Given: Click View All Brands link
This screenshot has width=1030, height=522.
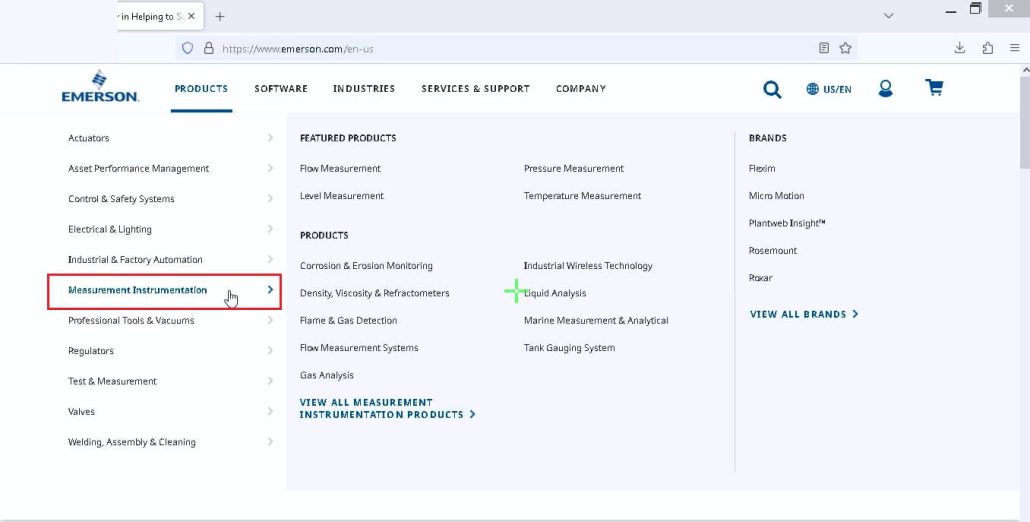Looking at the screenshot, I should click(804, 315).
